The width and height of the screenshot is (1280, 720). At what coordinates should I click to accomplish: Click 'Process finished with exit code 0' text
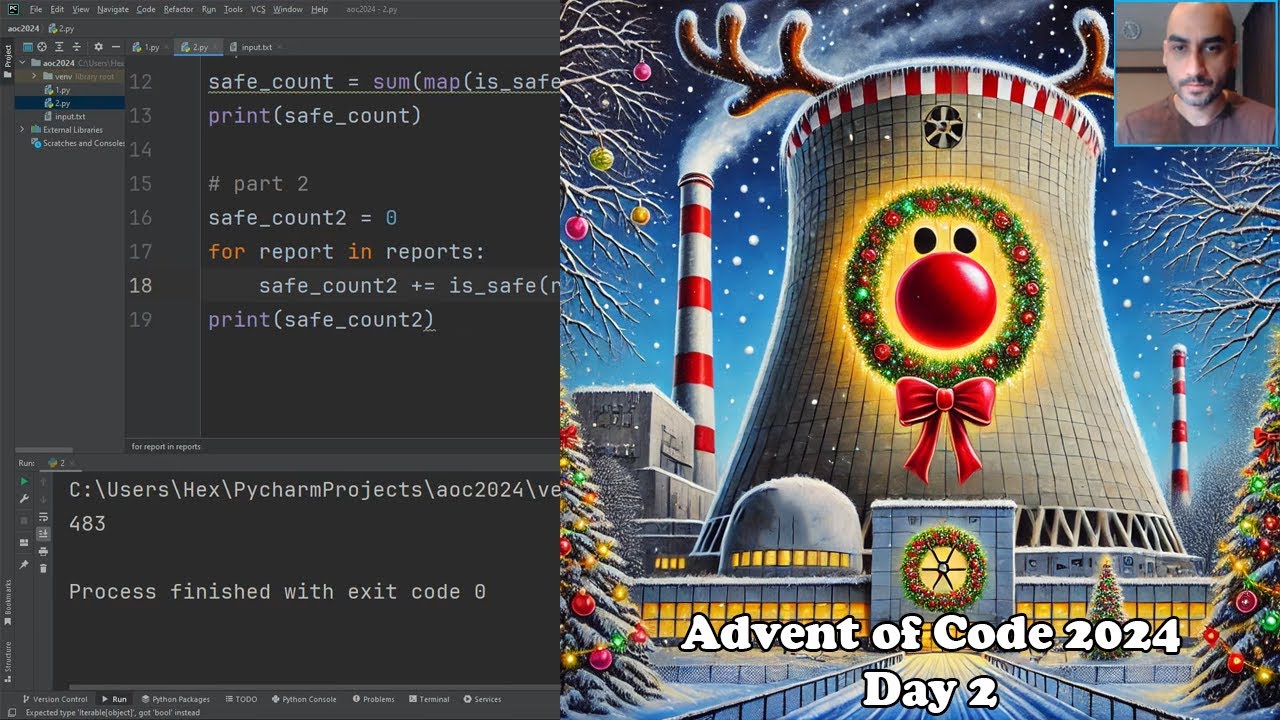tap(277, 592)
